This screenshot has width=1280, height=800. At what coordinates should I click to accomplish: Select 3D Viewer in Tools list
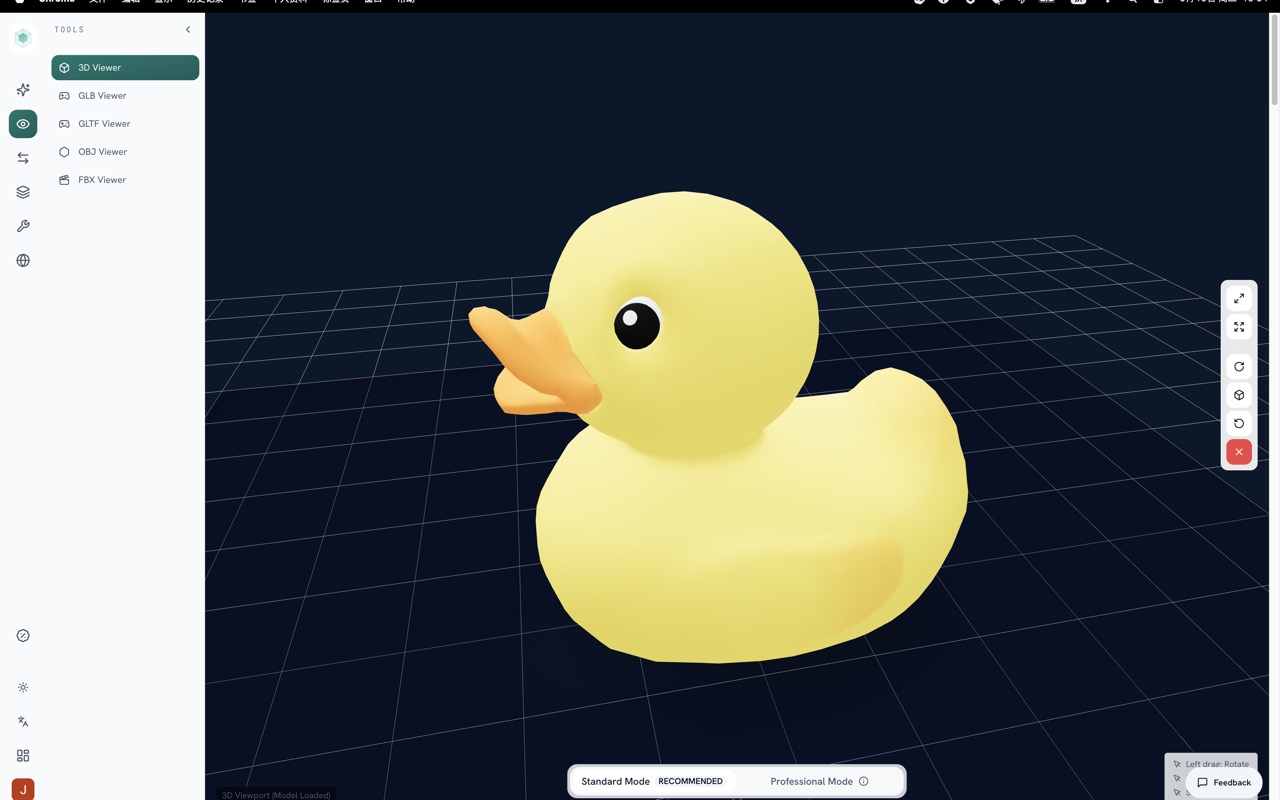(x=125, y=68)
